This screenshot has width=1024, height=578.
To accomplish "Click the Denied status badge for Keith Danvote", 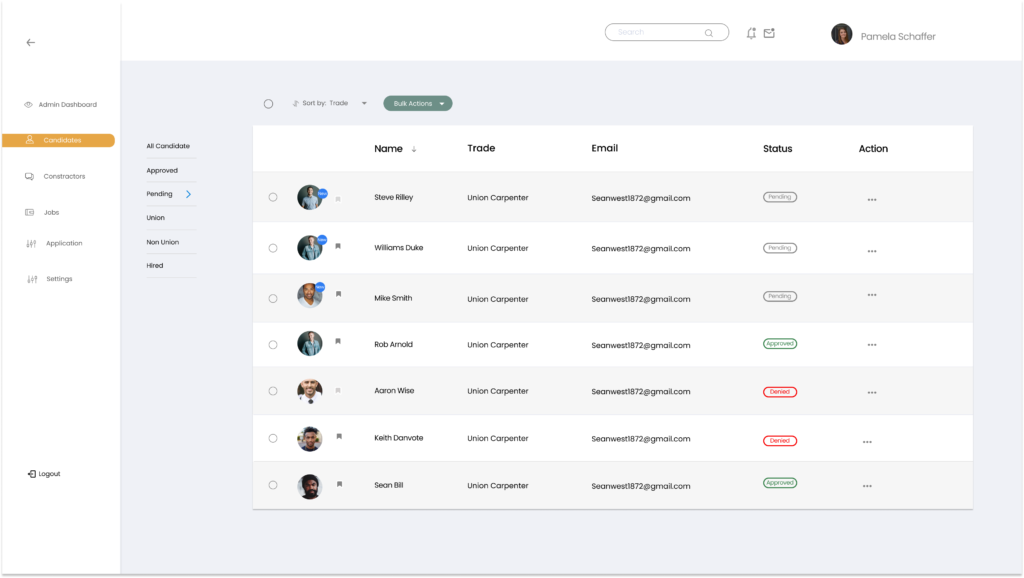I will coord(779,440).
